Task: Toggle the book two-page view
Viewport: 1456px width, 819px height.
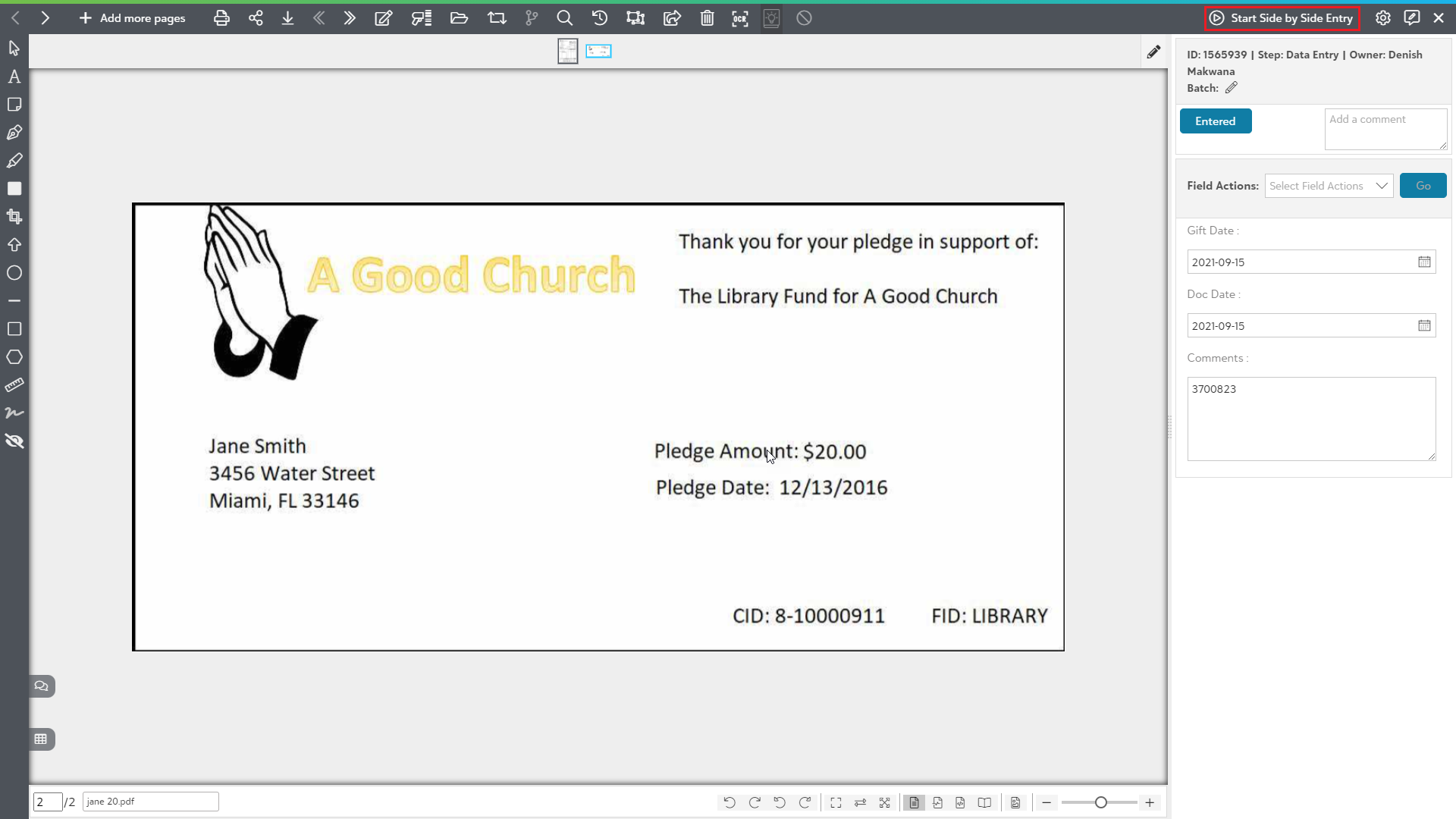Action: click(984, 802)
